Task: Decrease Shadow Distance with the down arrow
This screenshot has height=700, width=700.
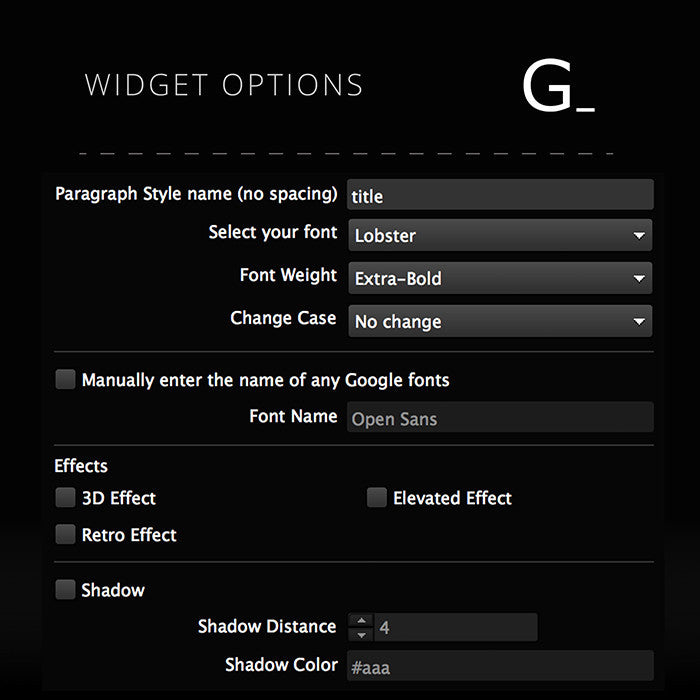Action: 361,634
